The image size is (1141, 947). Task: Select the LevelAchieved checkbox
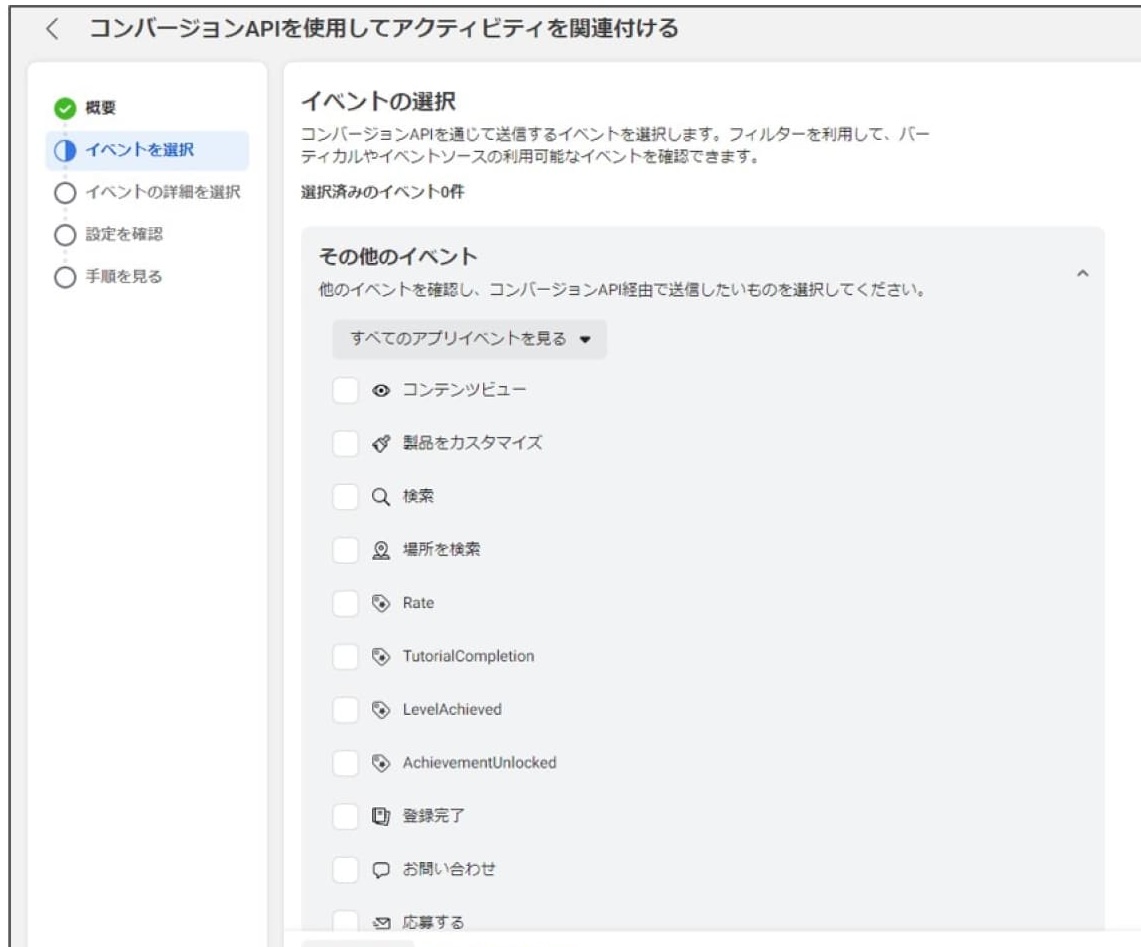pos(345,710)
